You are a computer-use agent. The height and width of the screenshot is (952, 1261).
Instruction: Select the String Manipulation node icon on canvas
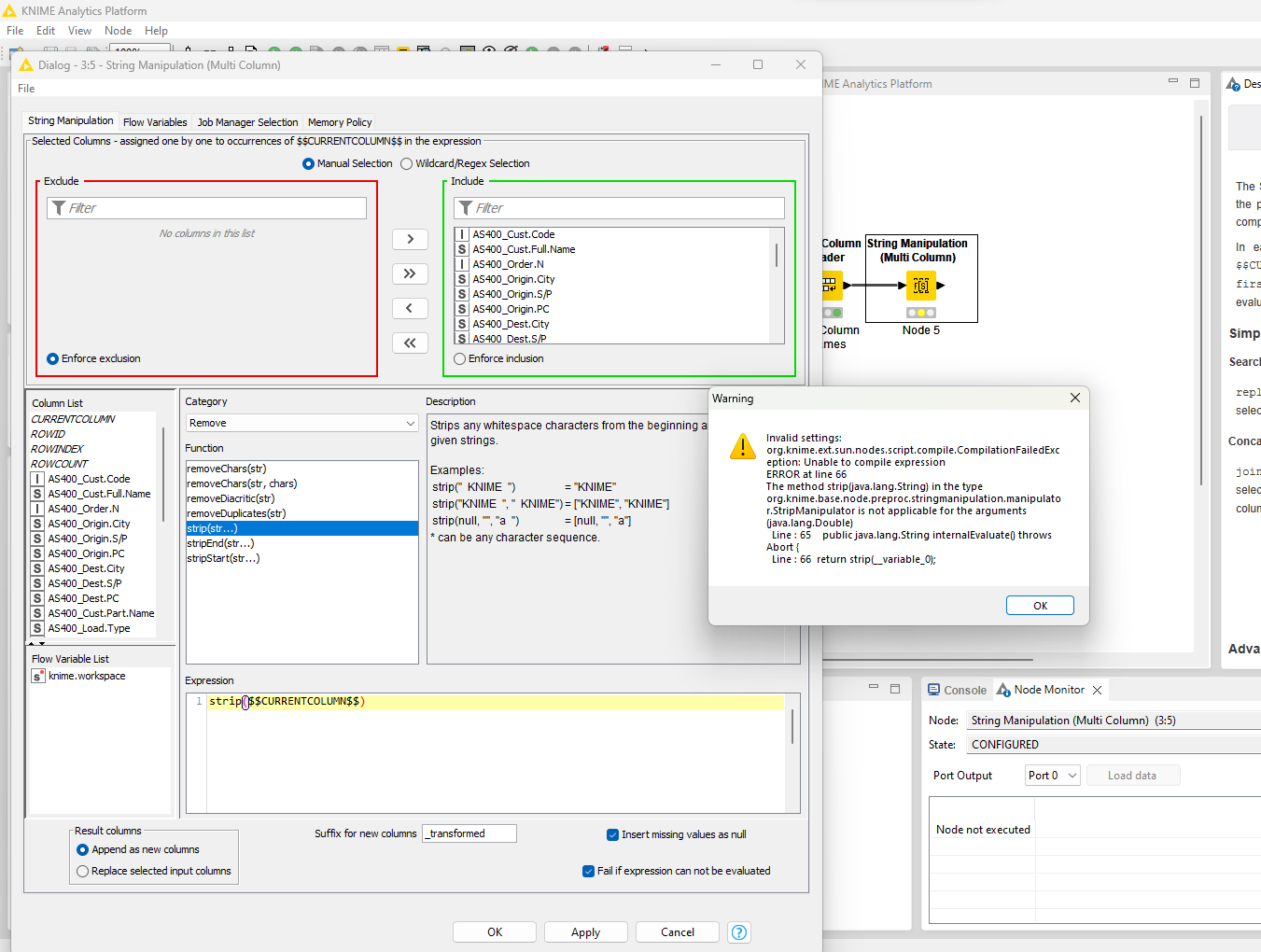click(921, 286)
